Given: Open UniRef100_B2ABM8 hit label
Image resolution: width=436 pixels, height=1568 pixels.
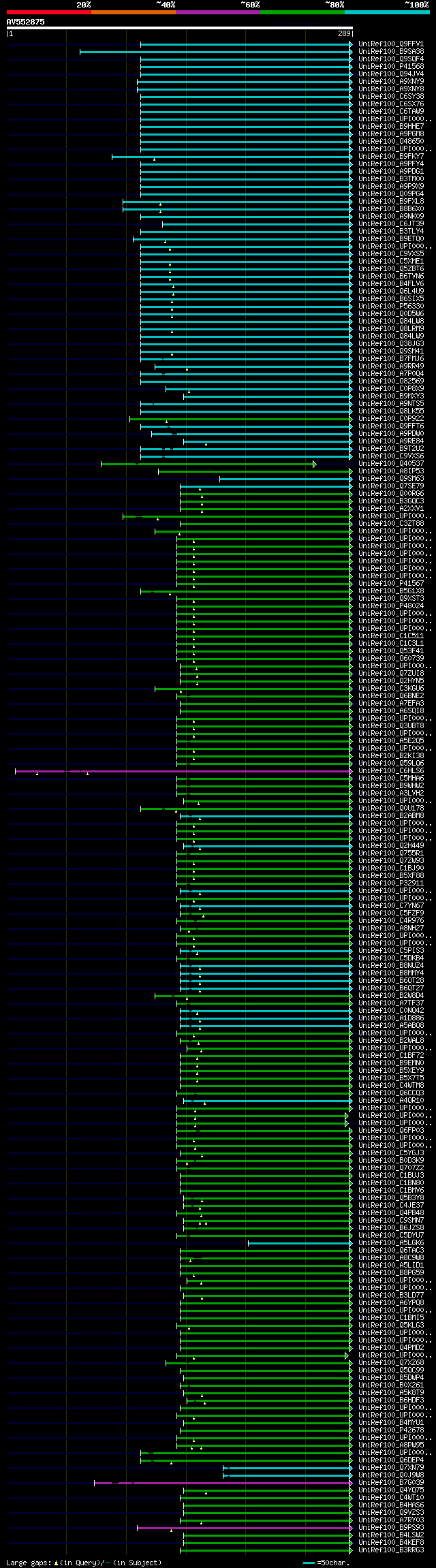Looking at the screenshot, I should point(391,816).
